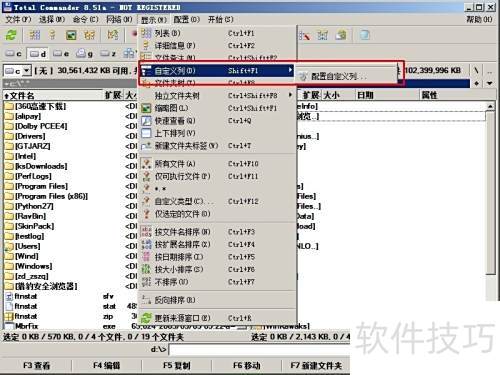The height and width of the screenshot is (375, 500).
Task: Focus the d:\> command line field
Action: 260,350
